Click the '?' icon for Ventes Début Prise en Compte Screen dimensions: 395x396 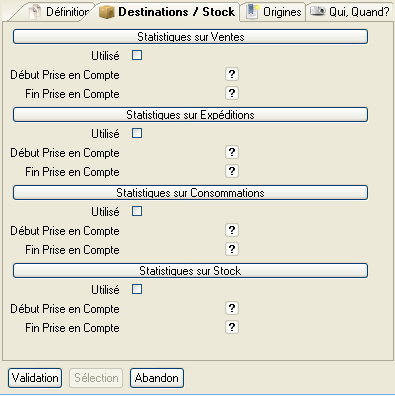tap(232, 74)
